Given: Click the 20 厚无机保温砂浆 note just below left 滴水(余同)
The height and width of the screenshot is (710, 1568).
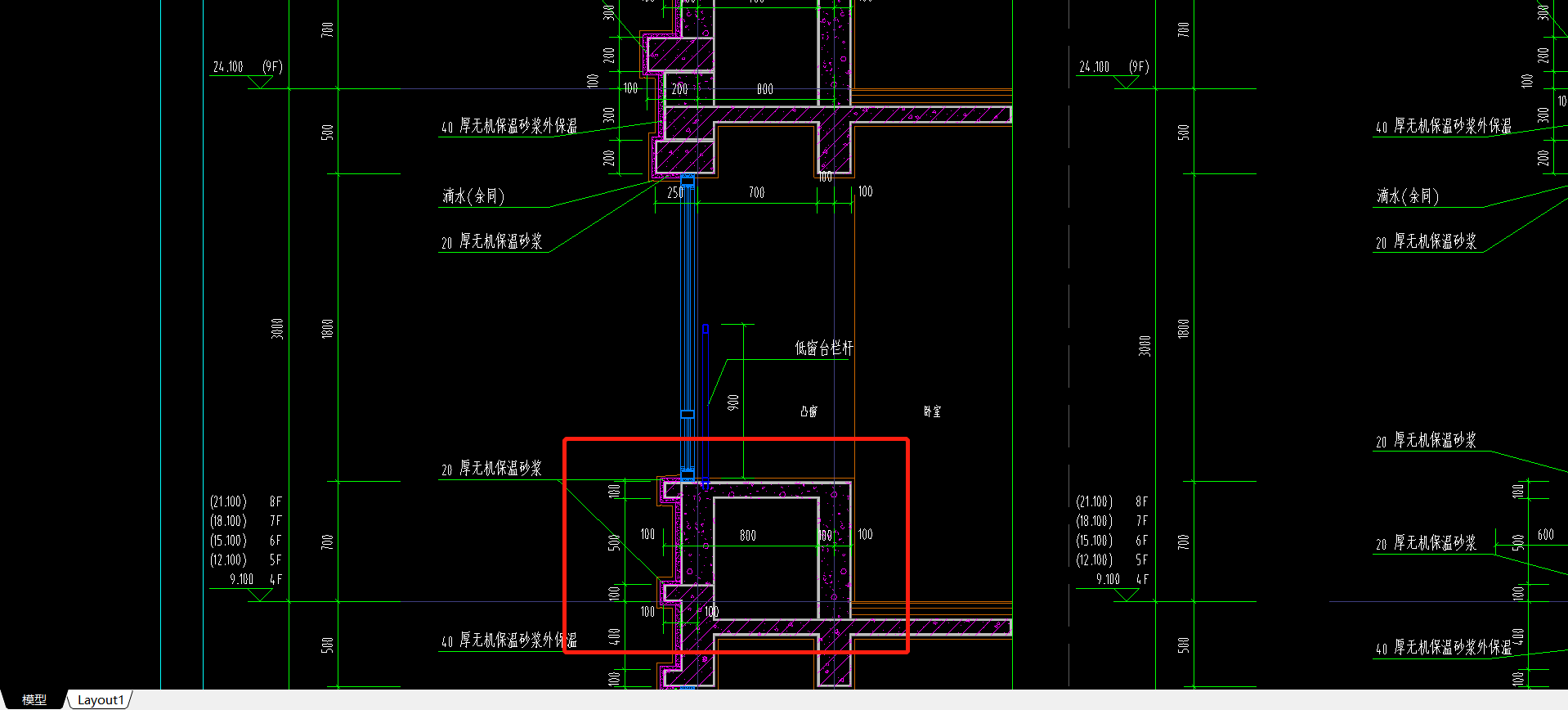Looking at the screenshot, I should 491,241.
